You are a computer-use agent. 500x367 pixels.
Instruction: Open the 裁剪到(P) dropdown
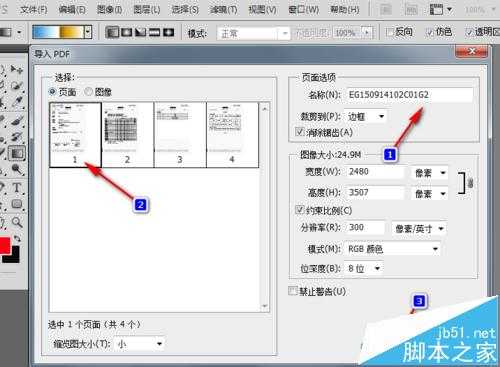[x=365, y=117]
